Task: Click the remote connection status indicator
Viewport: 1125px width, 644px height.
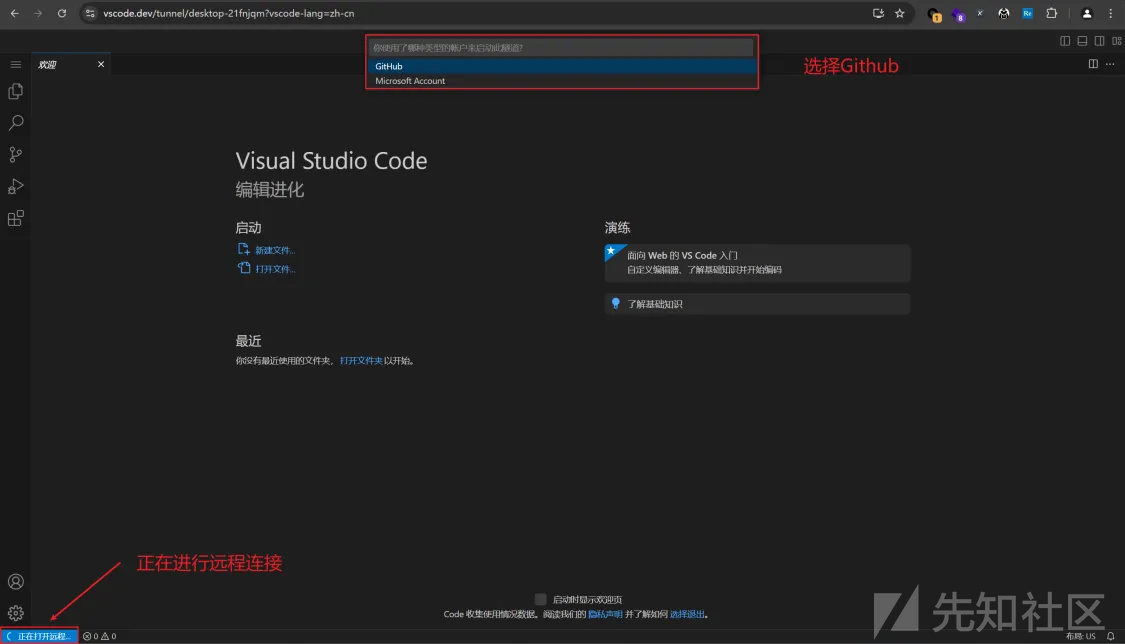Action: 39,636
